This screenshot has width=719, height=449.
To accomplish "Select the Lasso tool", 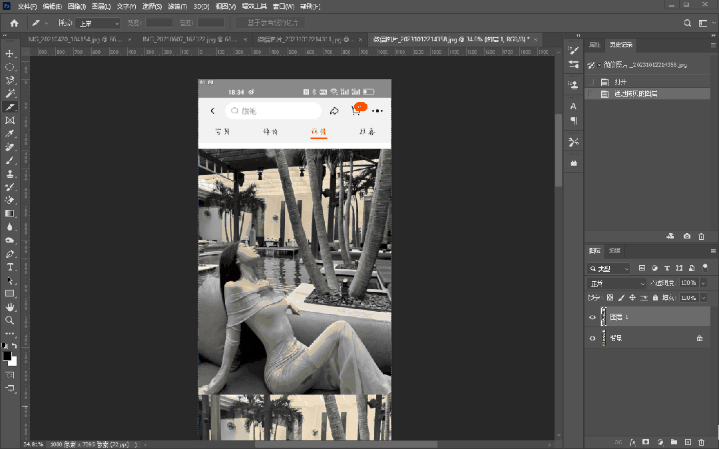I will point(10,80).
